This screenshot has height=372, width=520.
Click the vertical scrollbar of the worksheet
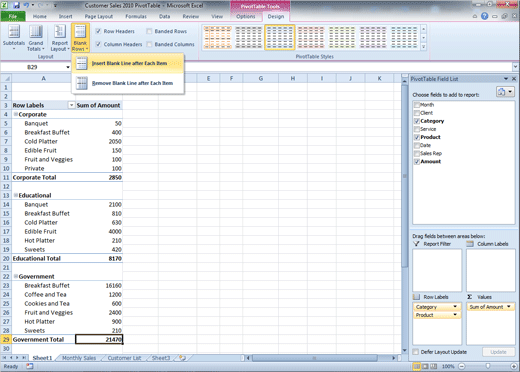pos(404,176)
